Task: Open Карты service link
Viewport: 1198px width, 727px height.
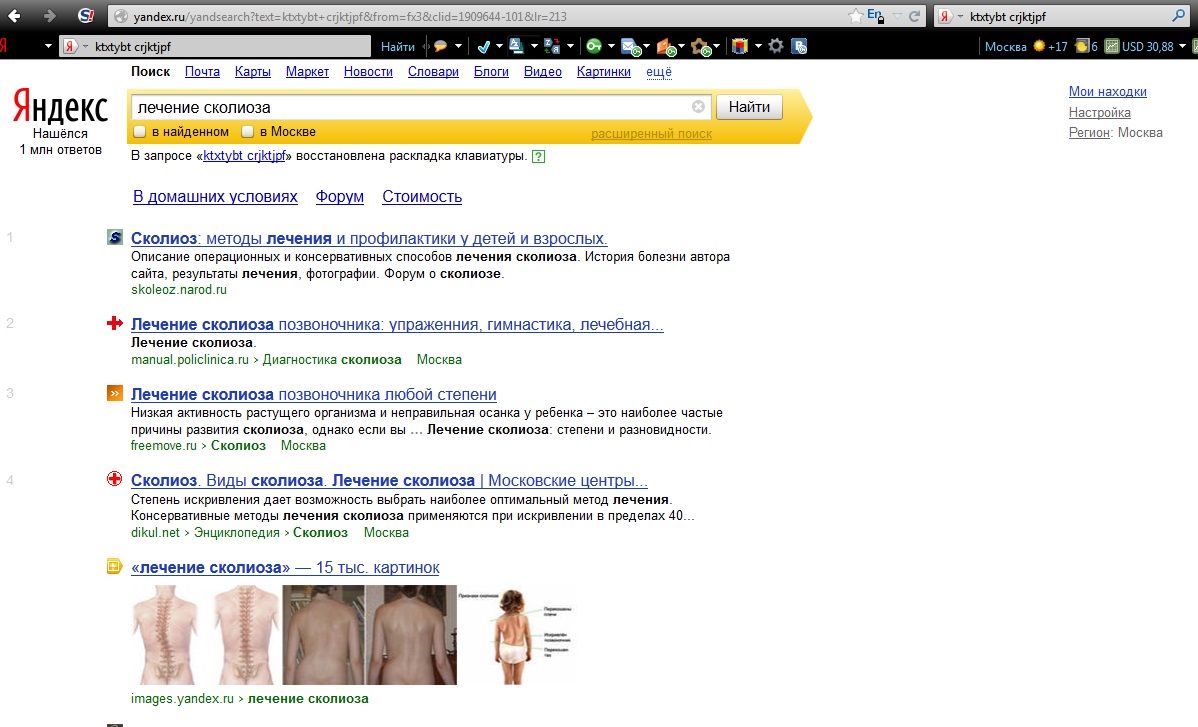Action: (253, 72)
